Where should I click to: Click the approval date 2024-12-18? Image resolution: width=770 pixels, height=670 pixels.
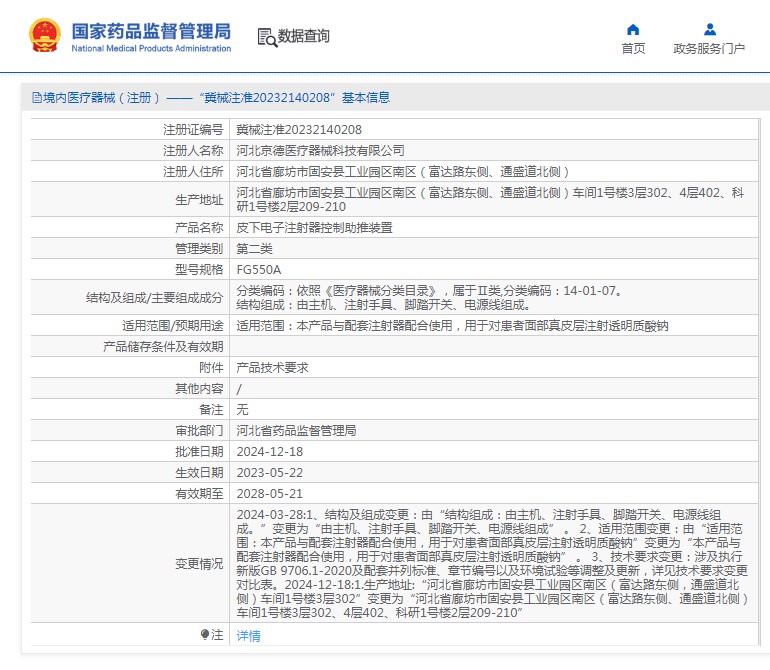[x=267, y=452]
